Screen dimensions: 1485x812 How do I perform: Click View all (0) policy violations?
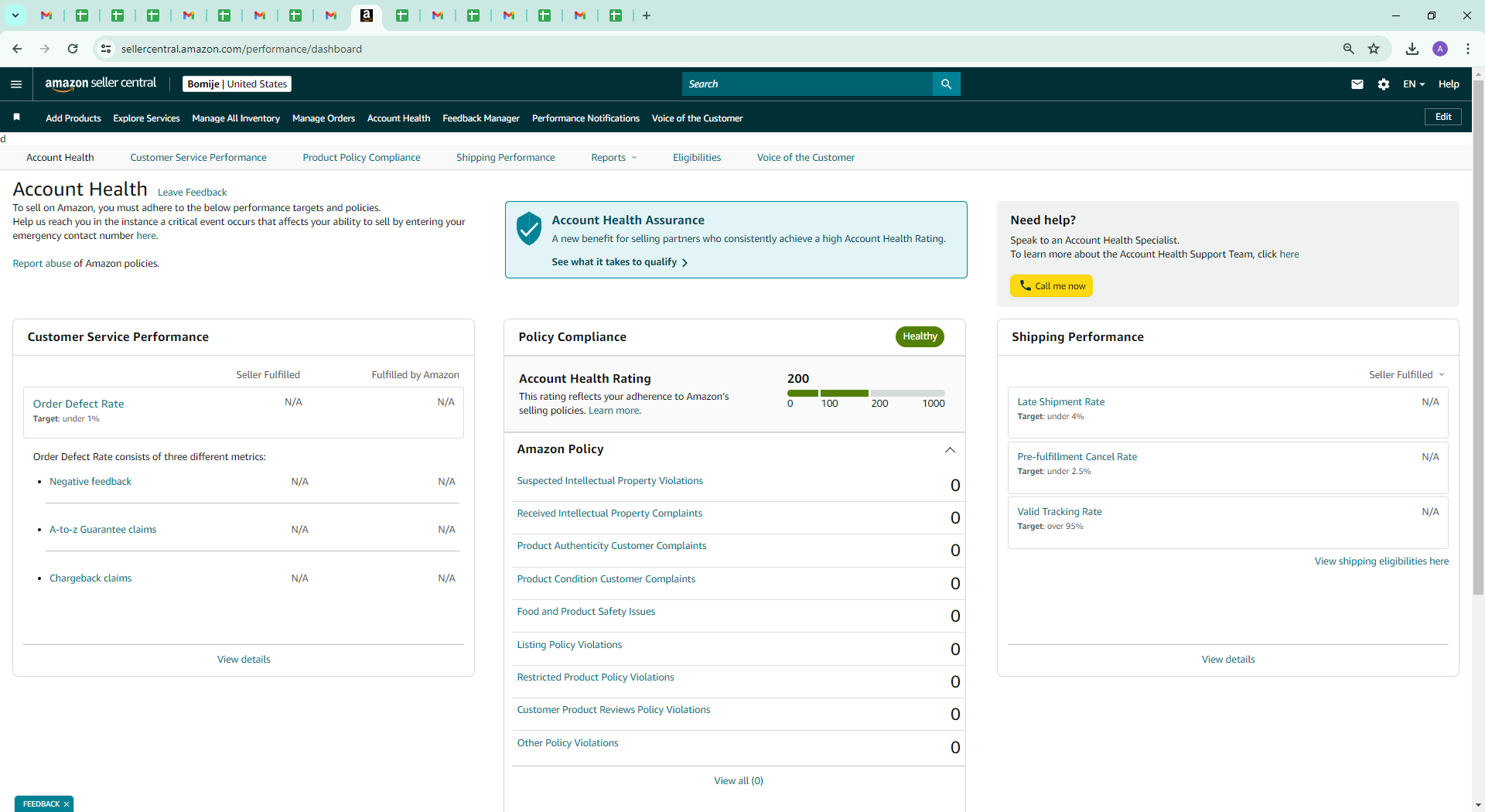[x=739, y=781]
